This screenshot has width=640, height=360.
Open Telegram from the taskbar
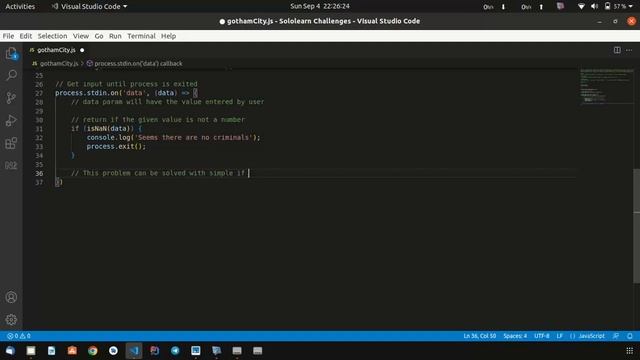coord(175,351)
